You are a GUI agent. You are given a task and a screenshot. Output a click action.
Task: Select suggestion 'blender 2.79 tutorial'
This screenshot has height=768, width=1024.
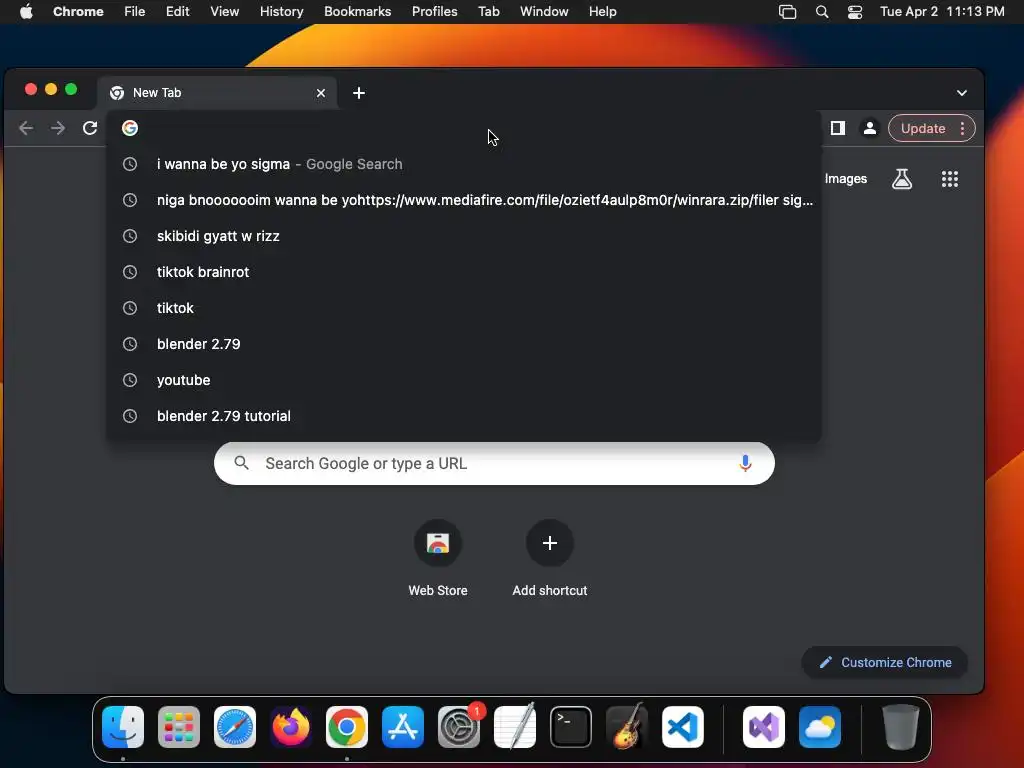click(464, 415)
